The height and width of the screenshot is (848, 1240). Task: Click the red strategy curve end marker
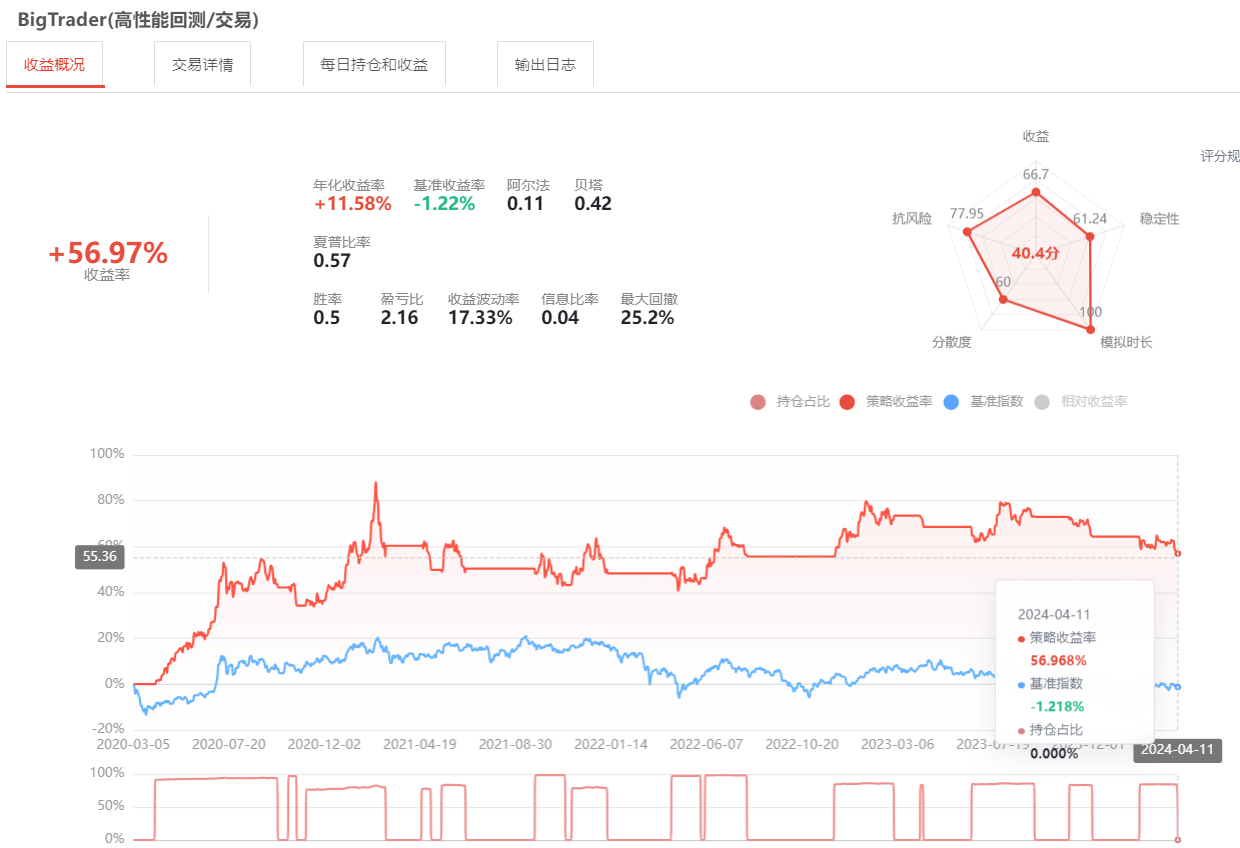point(1178,553)
